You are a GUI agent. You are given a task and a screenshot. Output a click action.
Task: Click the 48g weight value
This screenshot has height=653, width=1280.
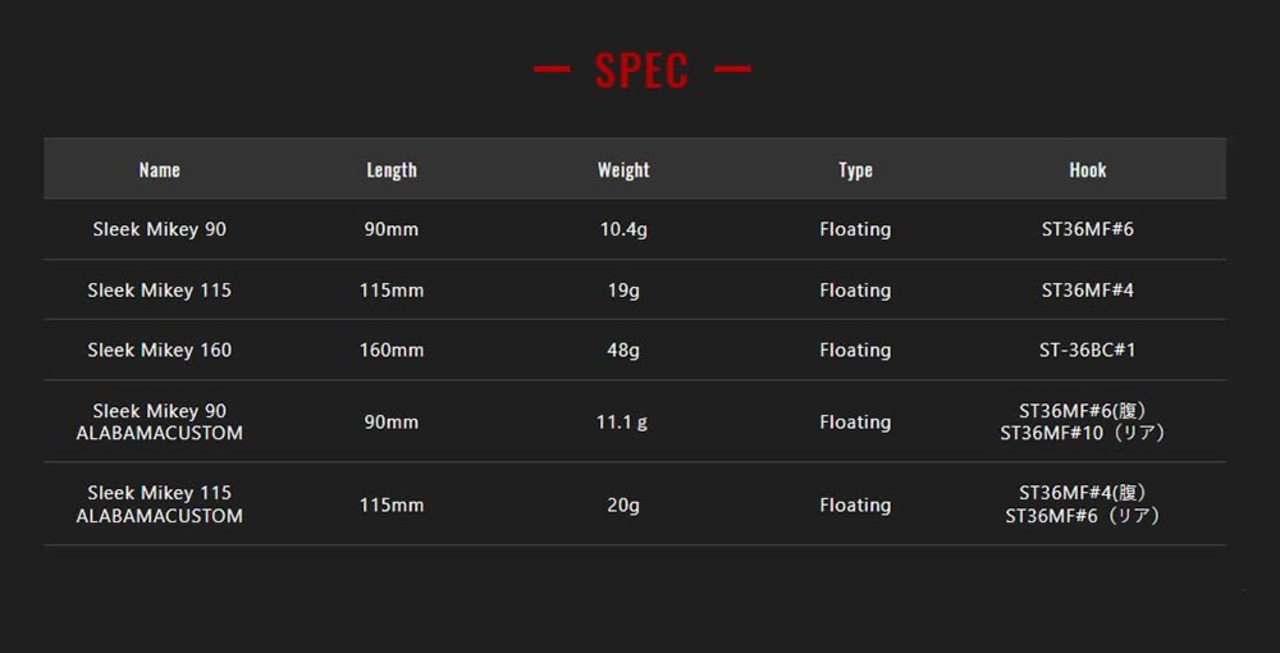(623, 350)
